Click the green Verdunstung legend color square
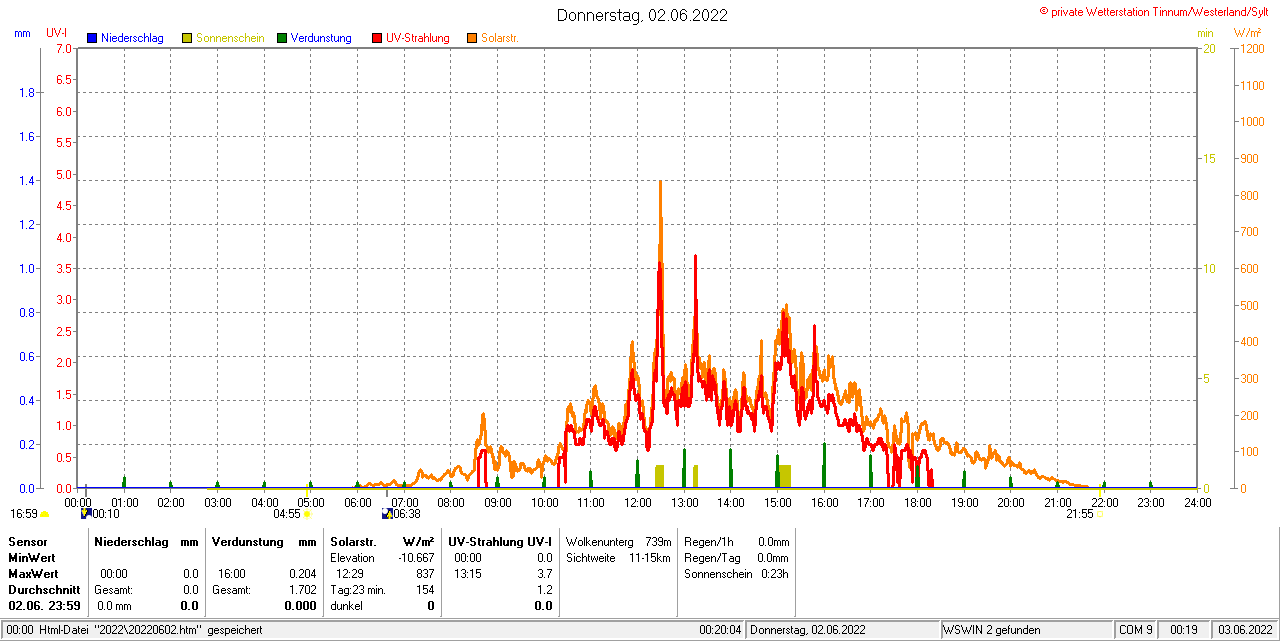 [282, 38]
